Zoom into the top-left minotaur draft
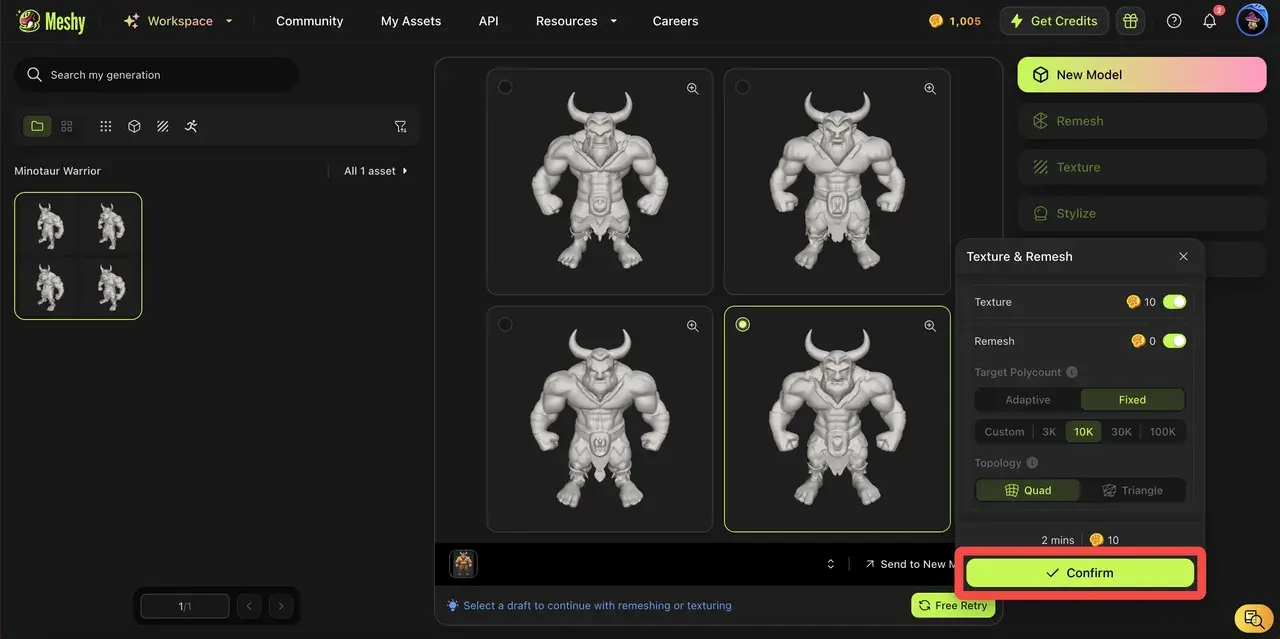The height and width of the screenshot is (639, 1280). (x=692, y=89)
